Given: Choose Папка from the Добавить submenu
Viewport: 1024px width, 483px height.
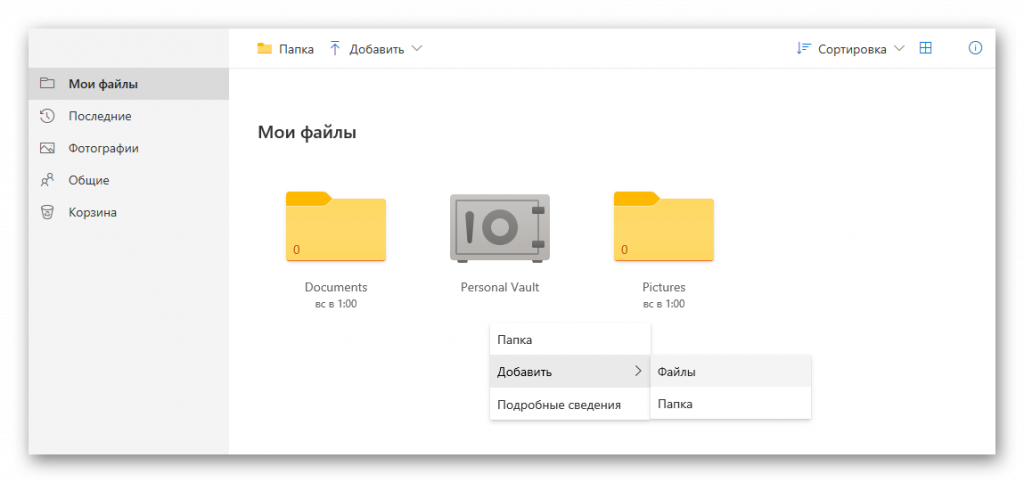Looking at the screenshot, I should [675, 404].
